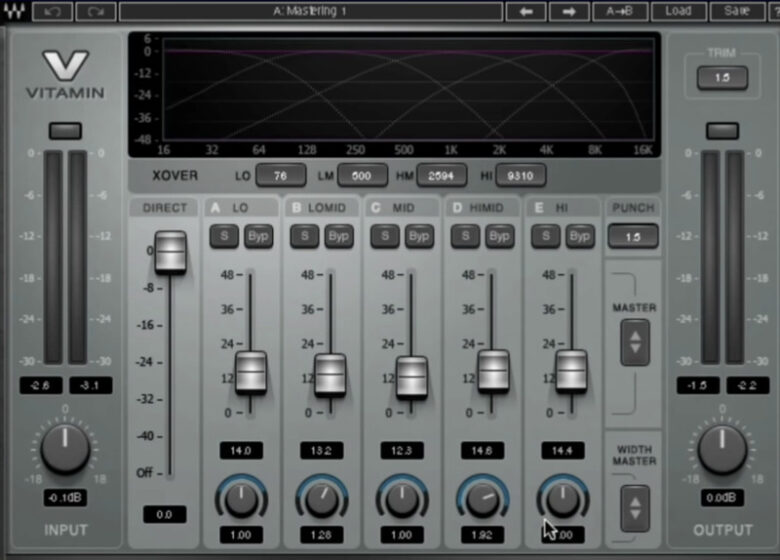Click the Input gain value -0.1dB
This screenshot has width=780, height=560.
(65, 497)
